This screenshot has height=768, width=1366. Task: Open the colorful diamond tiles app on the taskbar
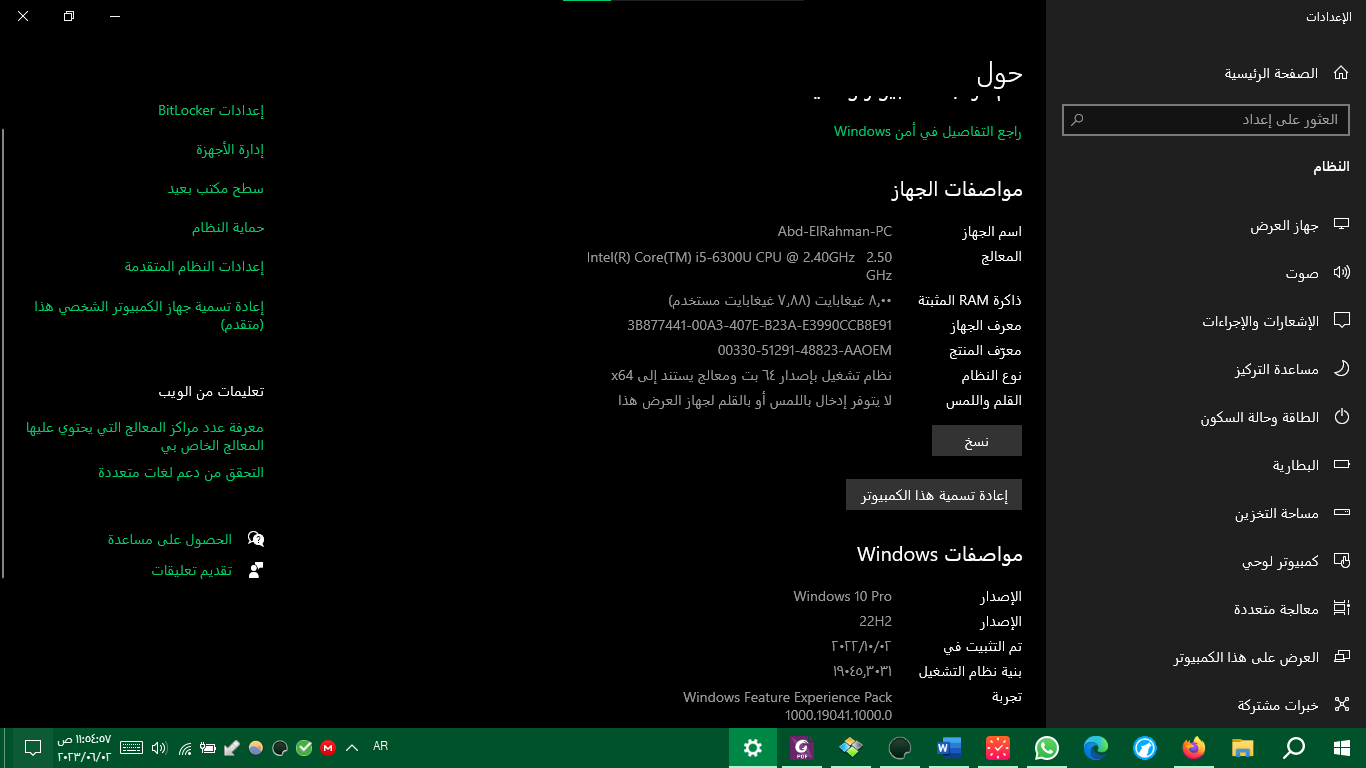pos(851,747)
